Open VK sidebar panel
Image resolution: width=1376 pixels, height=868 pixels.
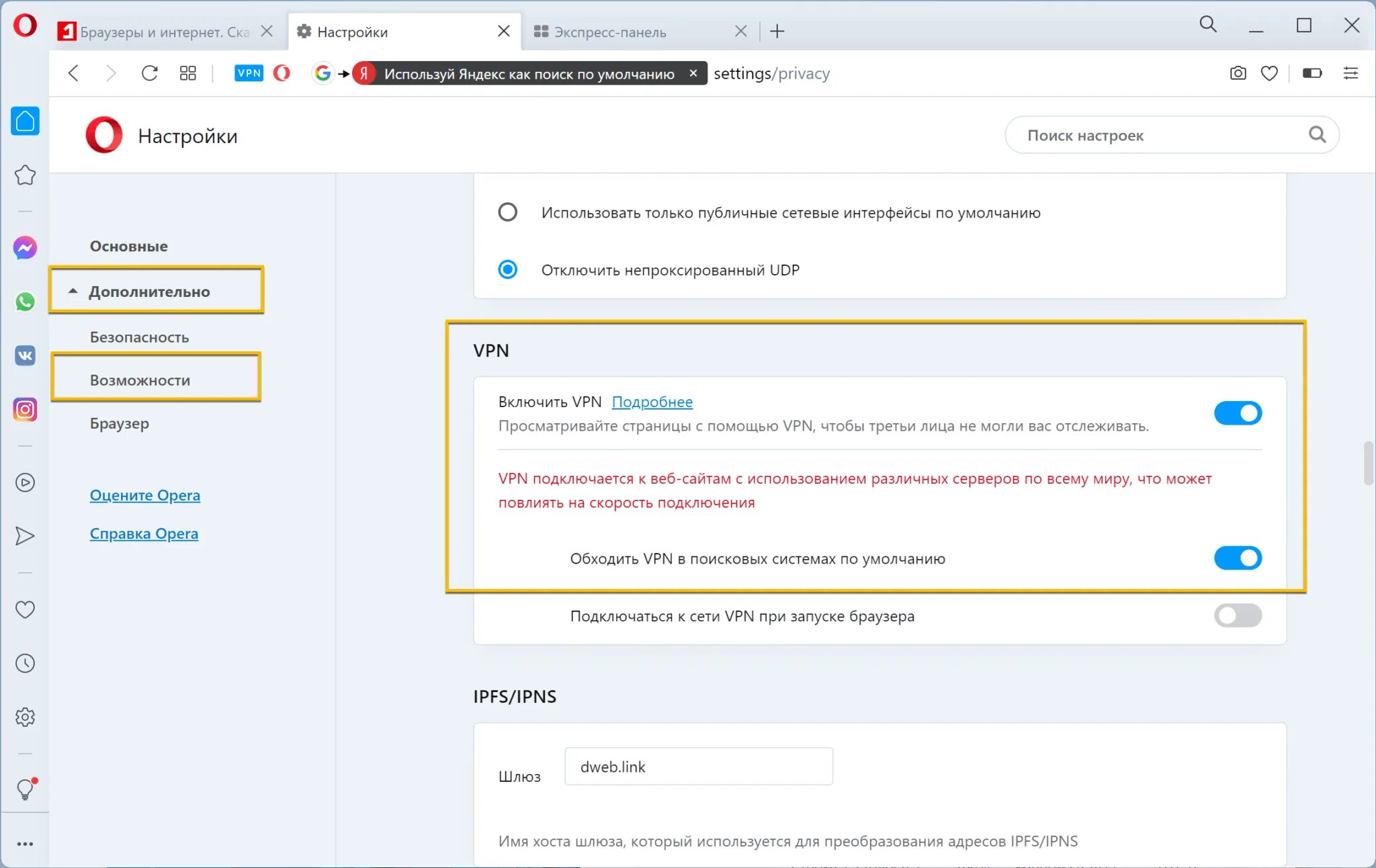tap(25, 355)
